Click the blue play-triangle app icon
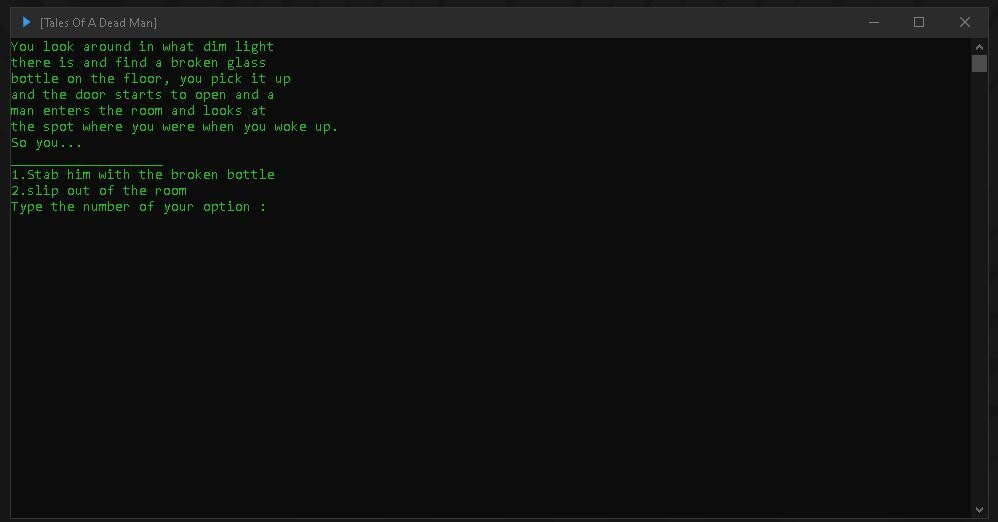The width and height of the screenshot is (998, 522). click(x=26, y=22)
